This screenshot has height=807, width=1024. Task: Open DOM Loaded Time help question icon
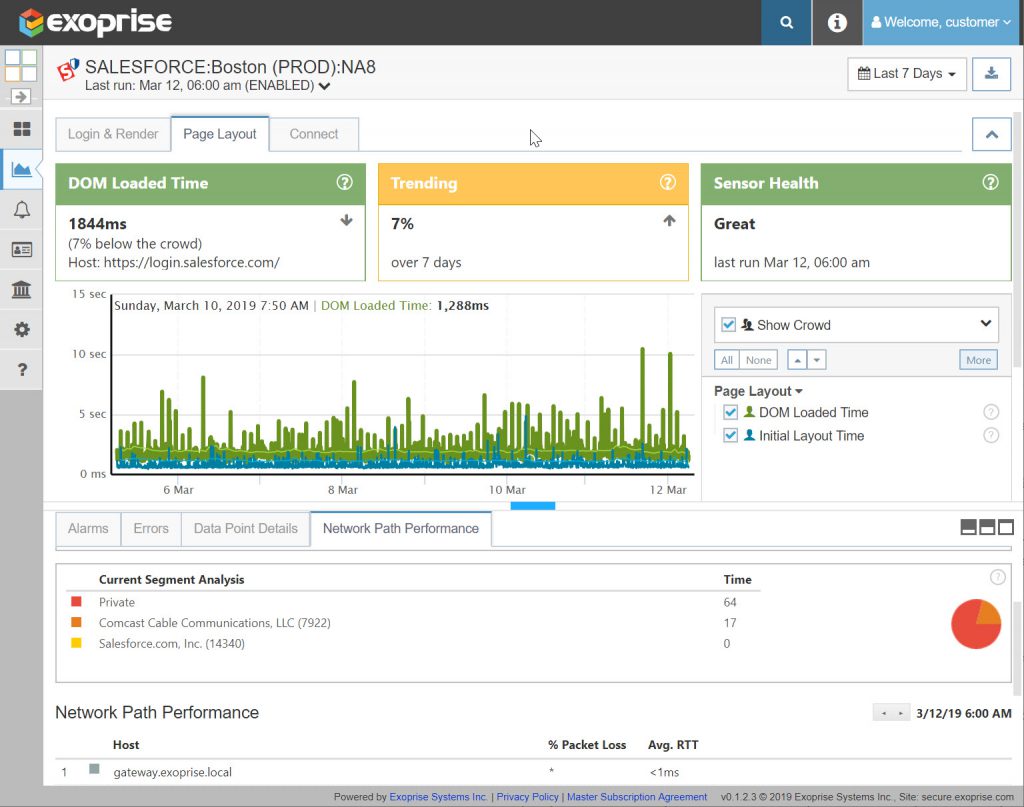click(x=344, y=183)
